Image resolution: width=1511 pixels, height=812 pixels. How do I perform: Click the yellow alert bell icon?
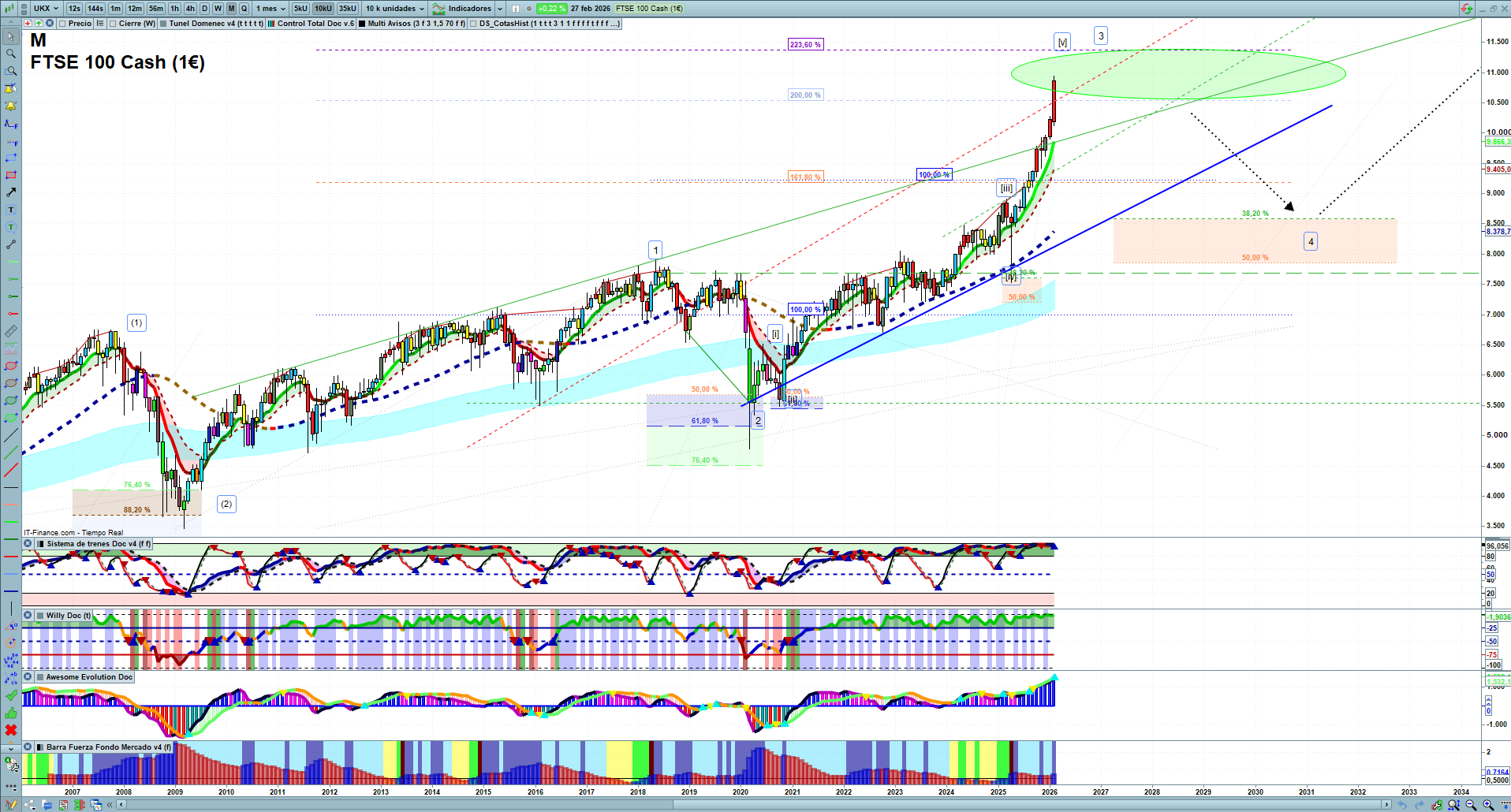(x=11, y=106)
